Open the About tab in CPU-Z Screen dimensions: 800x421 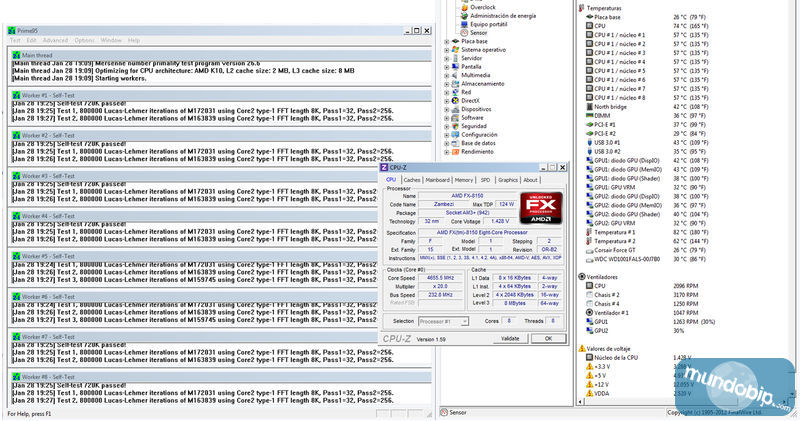point(531,180)
